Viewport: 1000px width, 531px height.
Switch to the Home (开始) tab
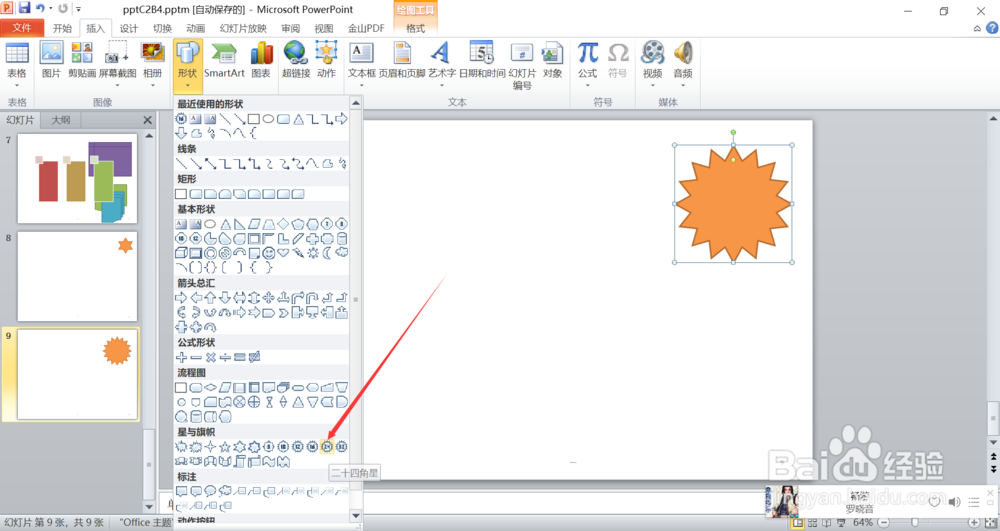click(62, 28)
